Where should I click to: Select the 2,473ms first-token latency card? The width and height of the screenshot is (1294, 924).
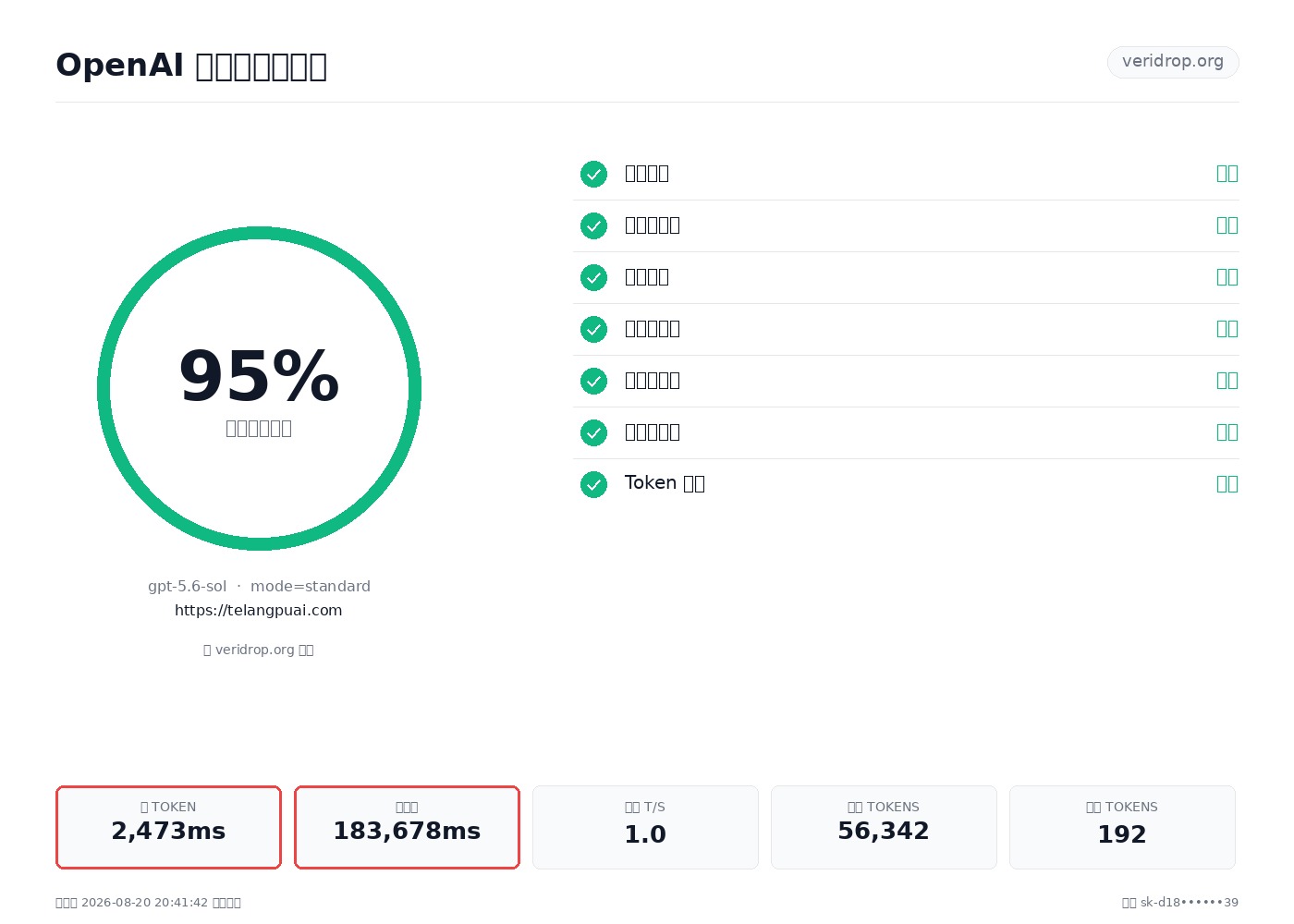[x=168, y=827]
